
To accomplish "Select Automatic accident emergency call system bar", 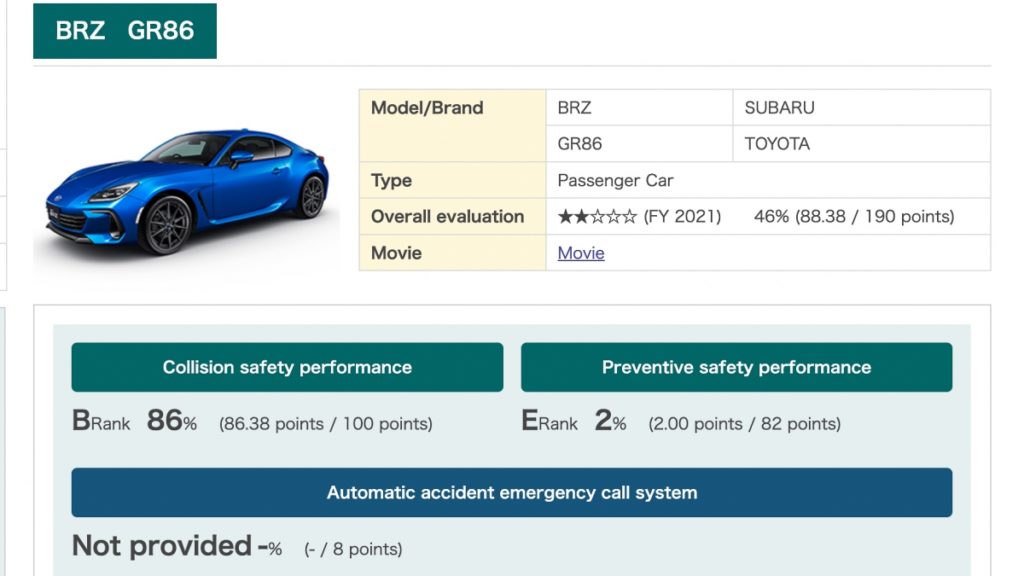I will tap(511, 492).
